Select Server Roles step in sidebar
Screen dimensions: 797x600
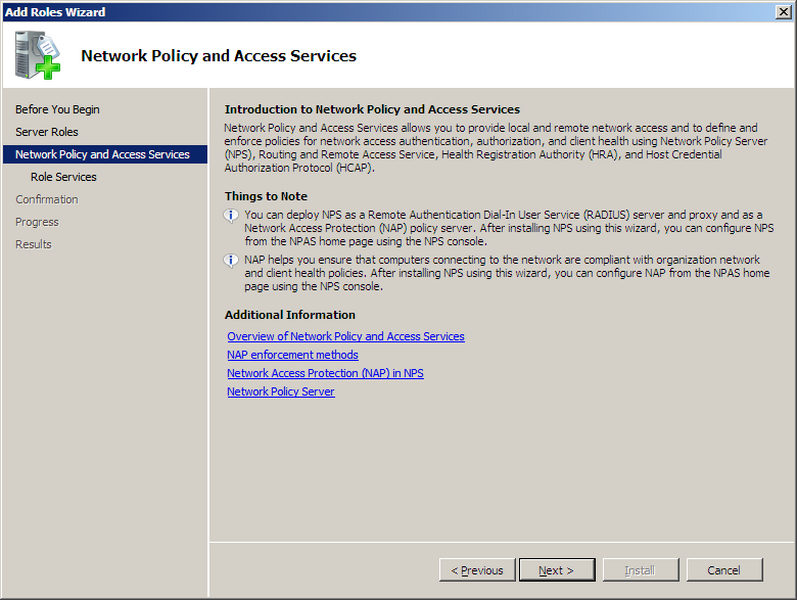(47, 132)
